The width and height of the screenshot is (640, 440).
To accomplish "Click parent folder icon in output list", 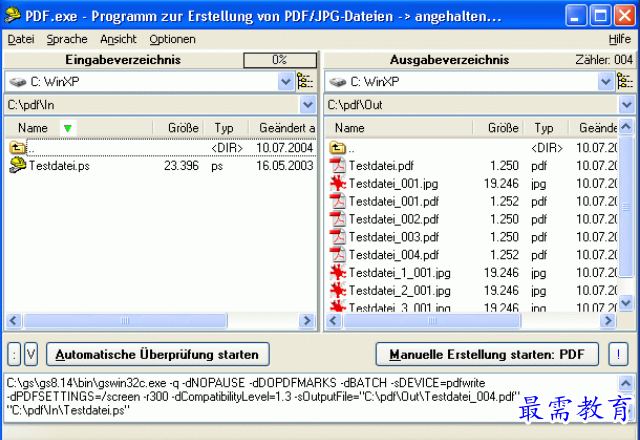I will (338, 147).
